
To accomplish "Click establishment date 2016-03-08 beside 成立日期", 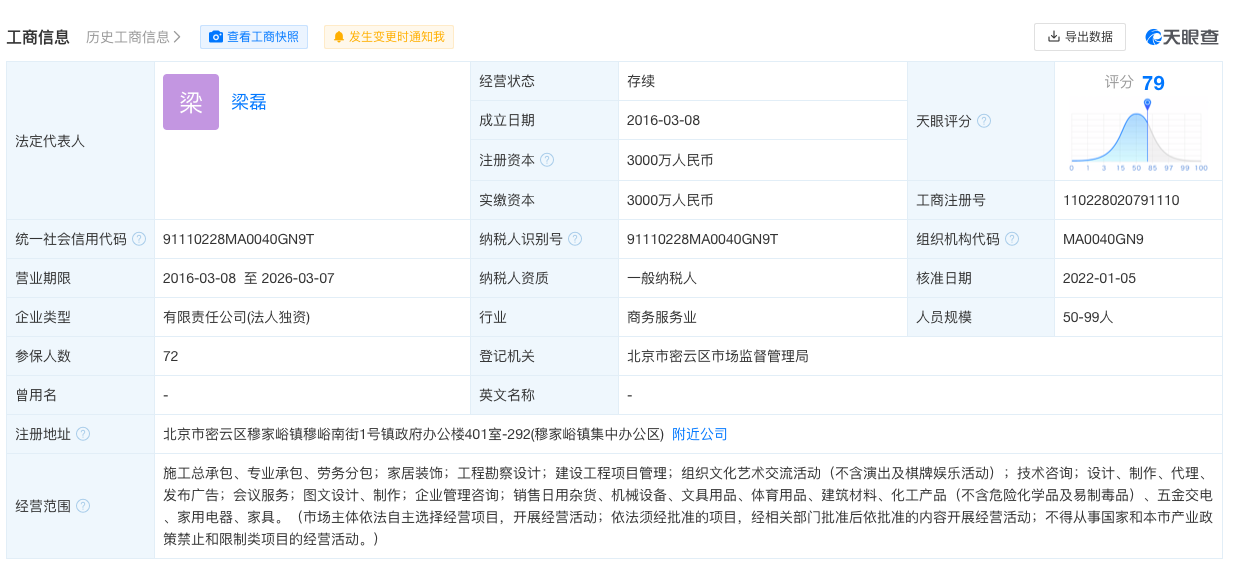I will click(663, 121).
